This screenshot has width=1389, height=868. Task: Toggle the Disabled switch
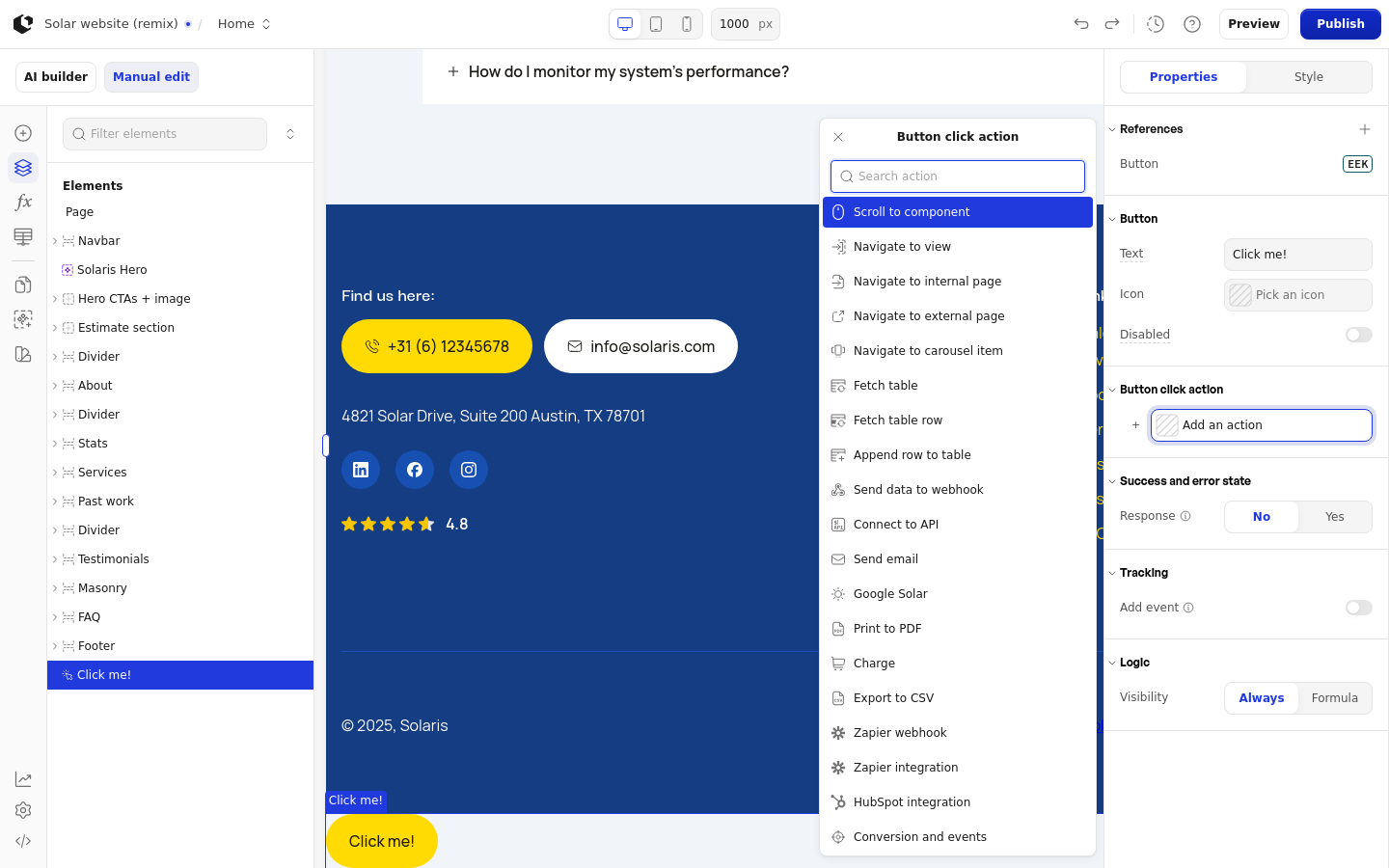click(1359, 335)
